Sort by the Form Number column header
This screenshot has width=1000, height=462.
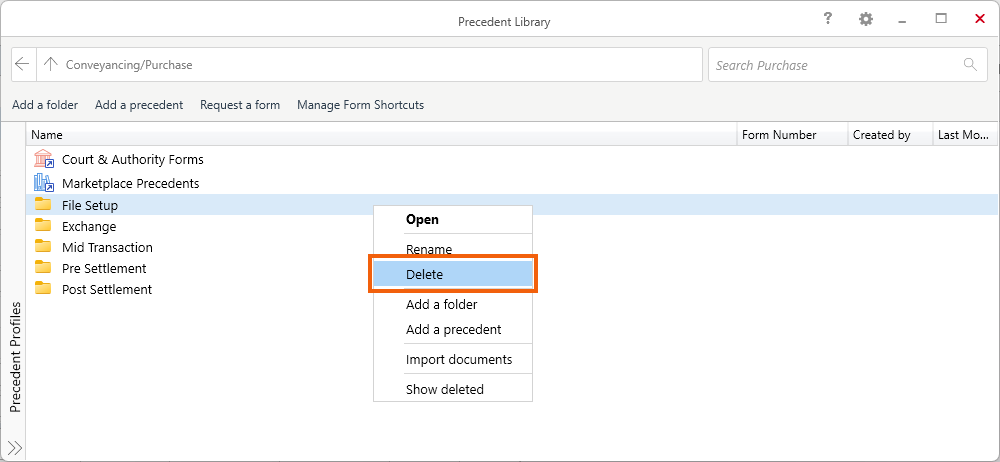coord(779,135)
